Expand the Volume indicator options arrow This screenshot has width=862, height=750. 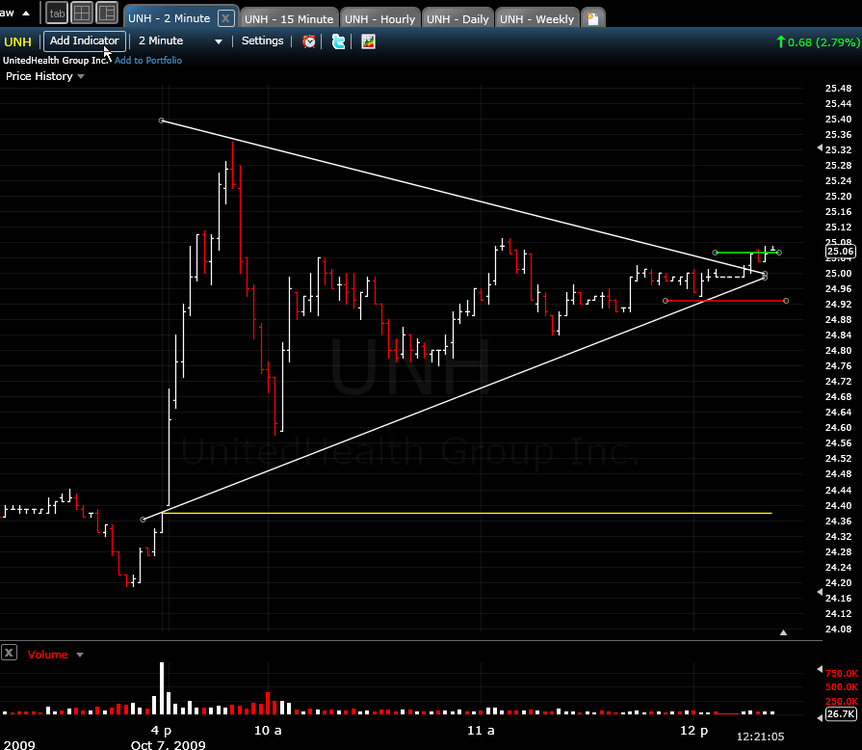(x=80, y=655)
